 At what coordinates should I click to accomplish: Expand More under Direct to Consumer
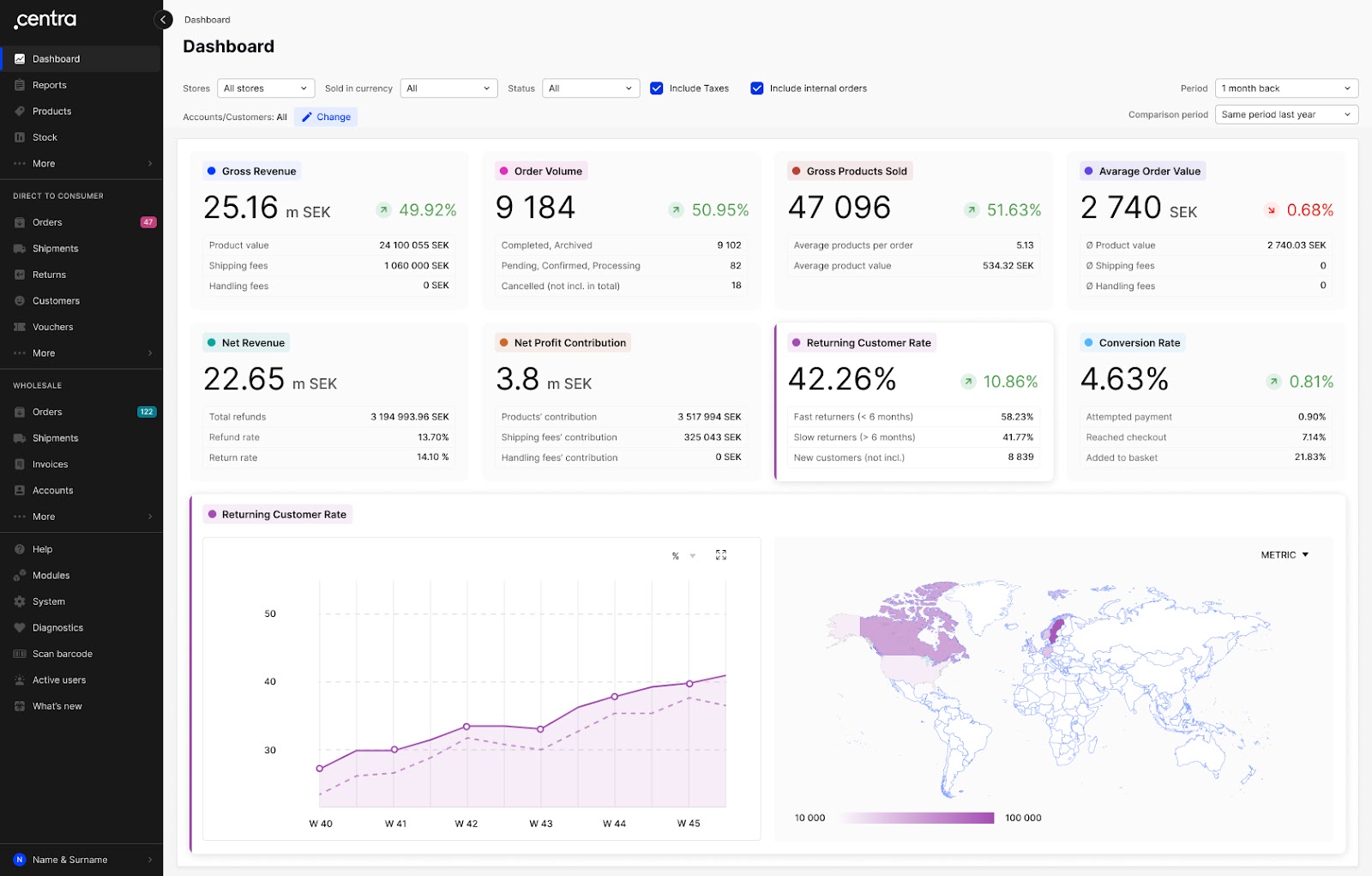tap(81, 353)
